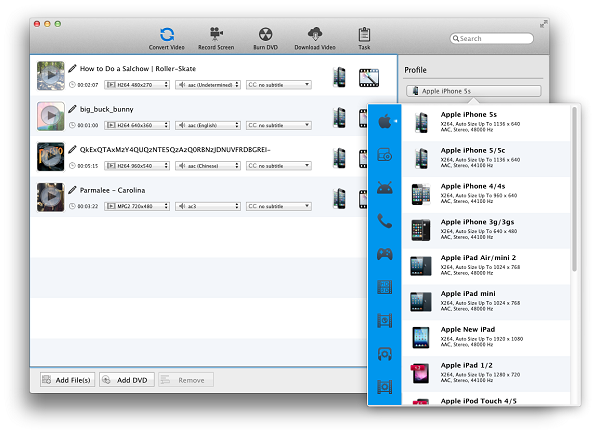
Task: Click iPhone profile icon on the Salchow row
Action: click(x=339, y=77)
